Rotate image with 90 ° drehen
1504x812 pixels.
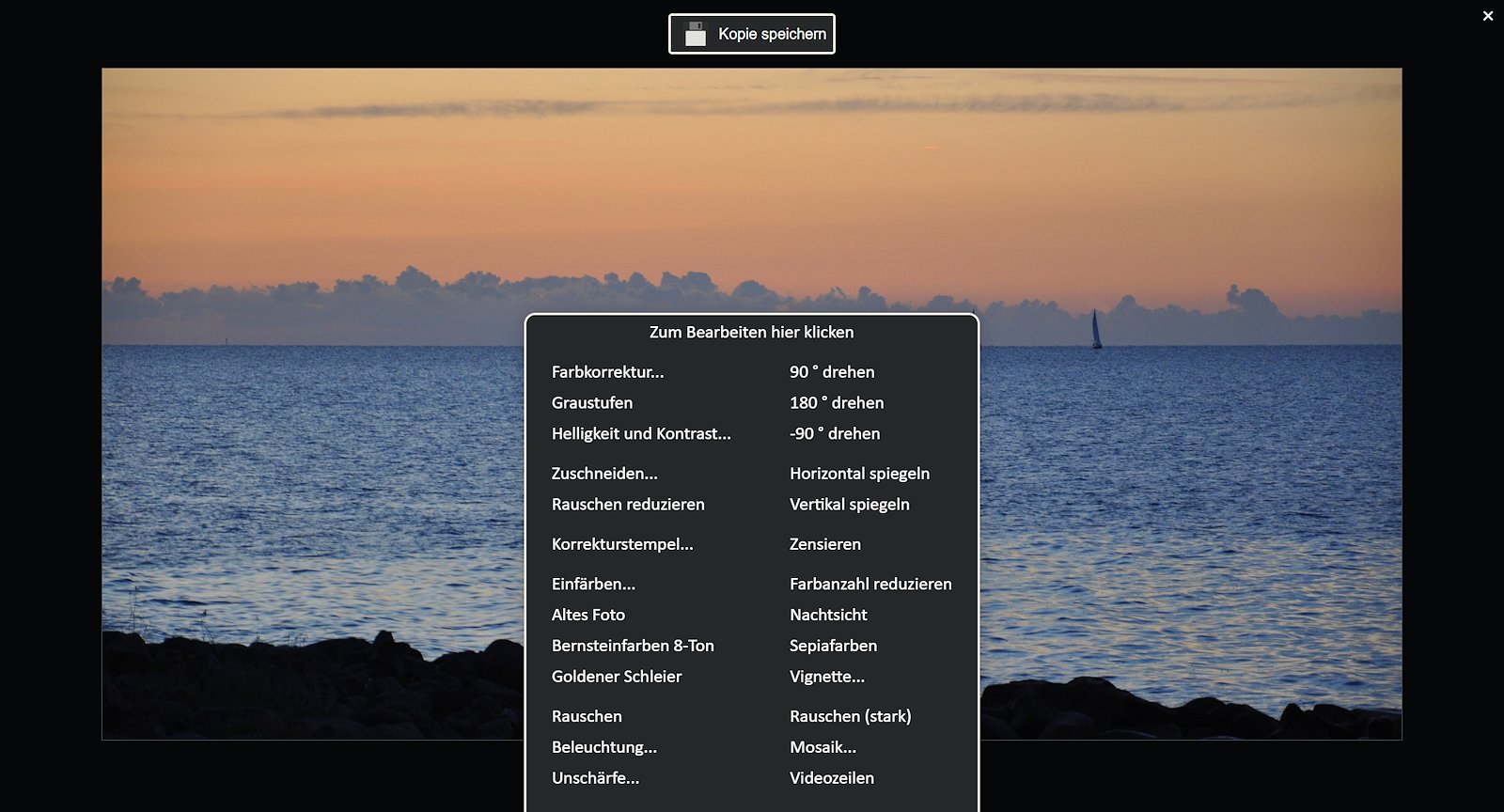[832, 372]
